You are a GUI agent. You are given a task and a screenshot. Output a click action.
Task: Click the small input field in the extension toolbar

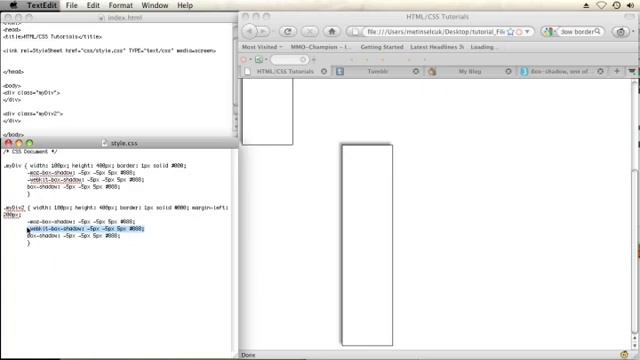(289, 60)
